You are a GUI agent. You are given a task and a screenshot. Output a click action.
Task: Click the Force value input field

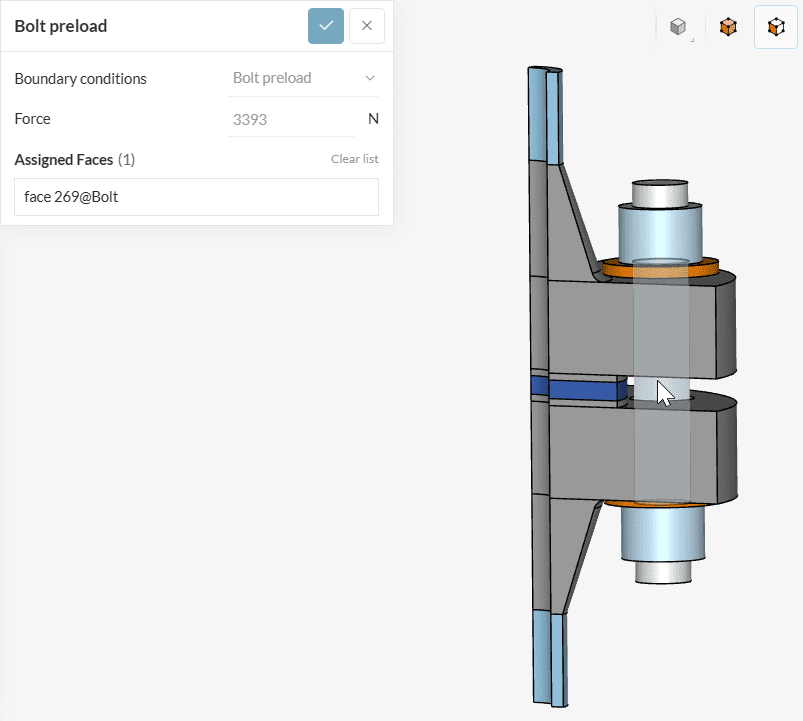click(x=290, y=119)
